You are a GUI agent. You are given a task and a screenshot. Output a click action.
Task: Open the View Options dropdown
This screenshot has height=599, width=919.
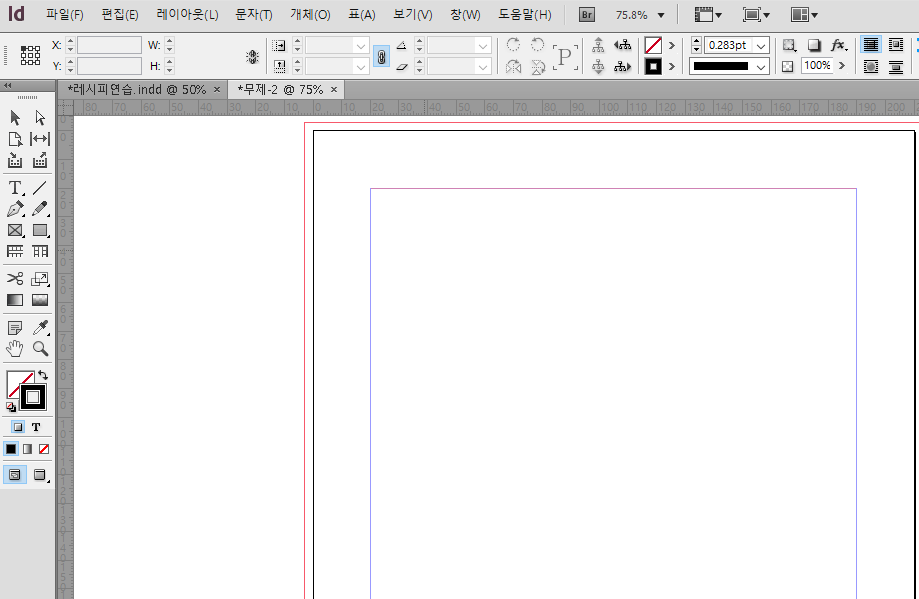click(x=707, y=15)
